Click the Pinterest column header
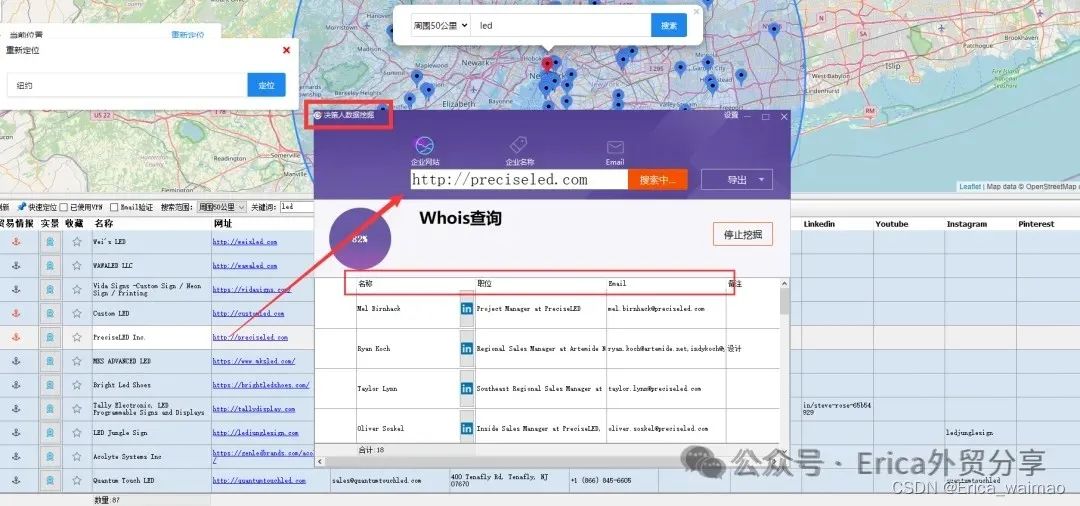 (1036, 224)
